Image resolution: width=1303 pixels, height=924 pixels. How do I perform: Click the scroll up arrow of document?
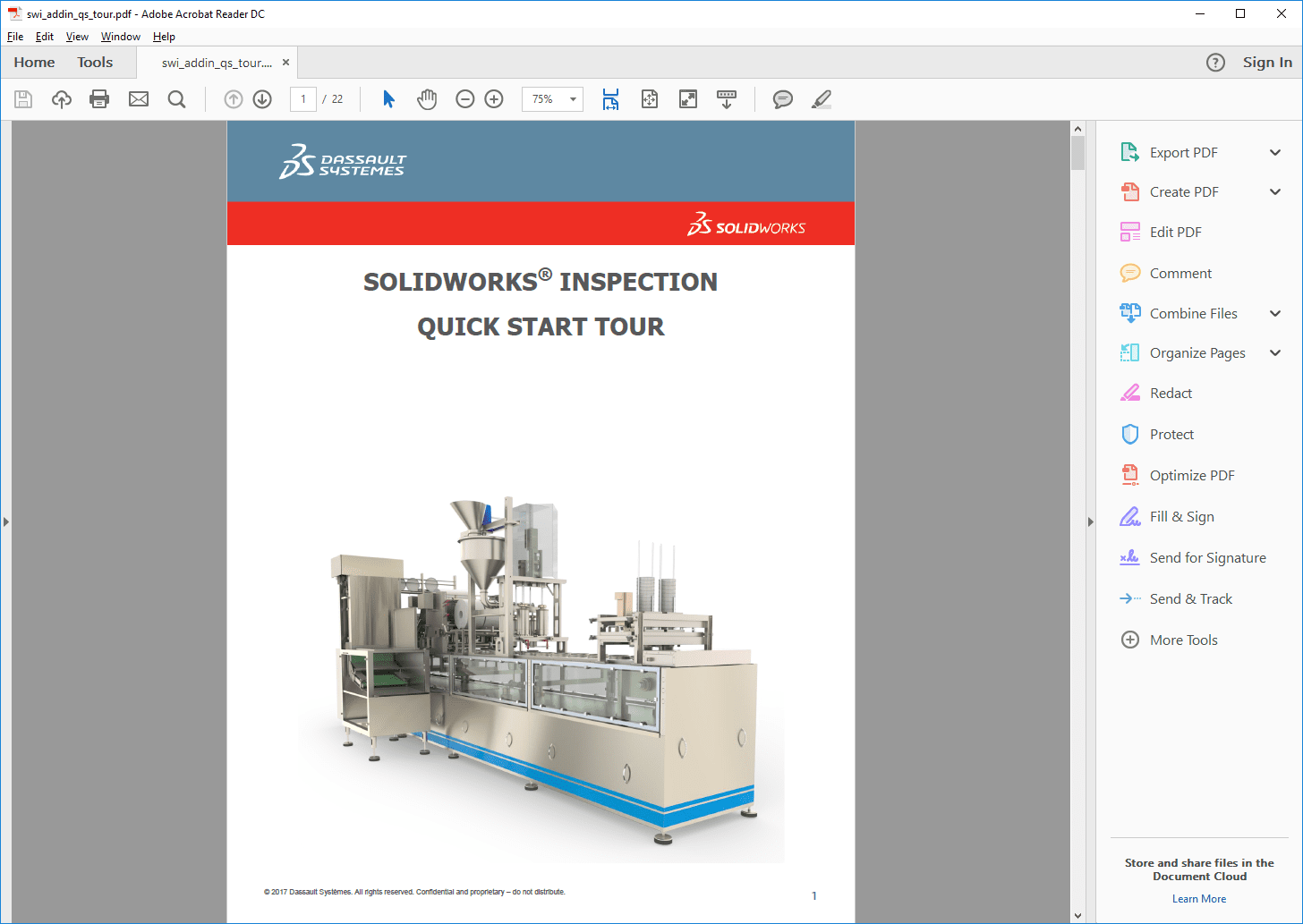tap(1077, 129)
